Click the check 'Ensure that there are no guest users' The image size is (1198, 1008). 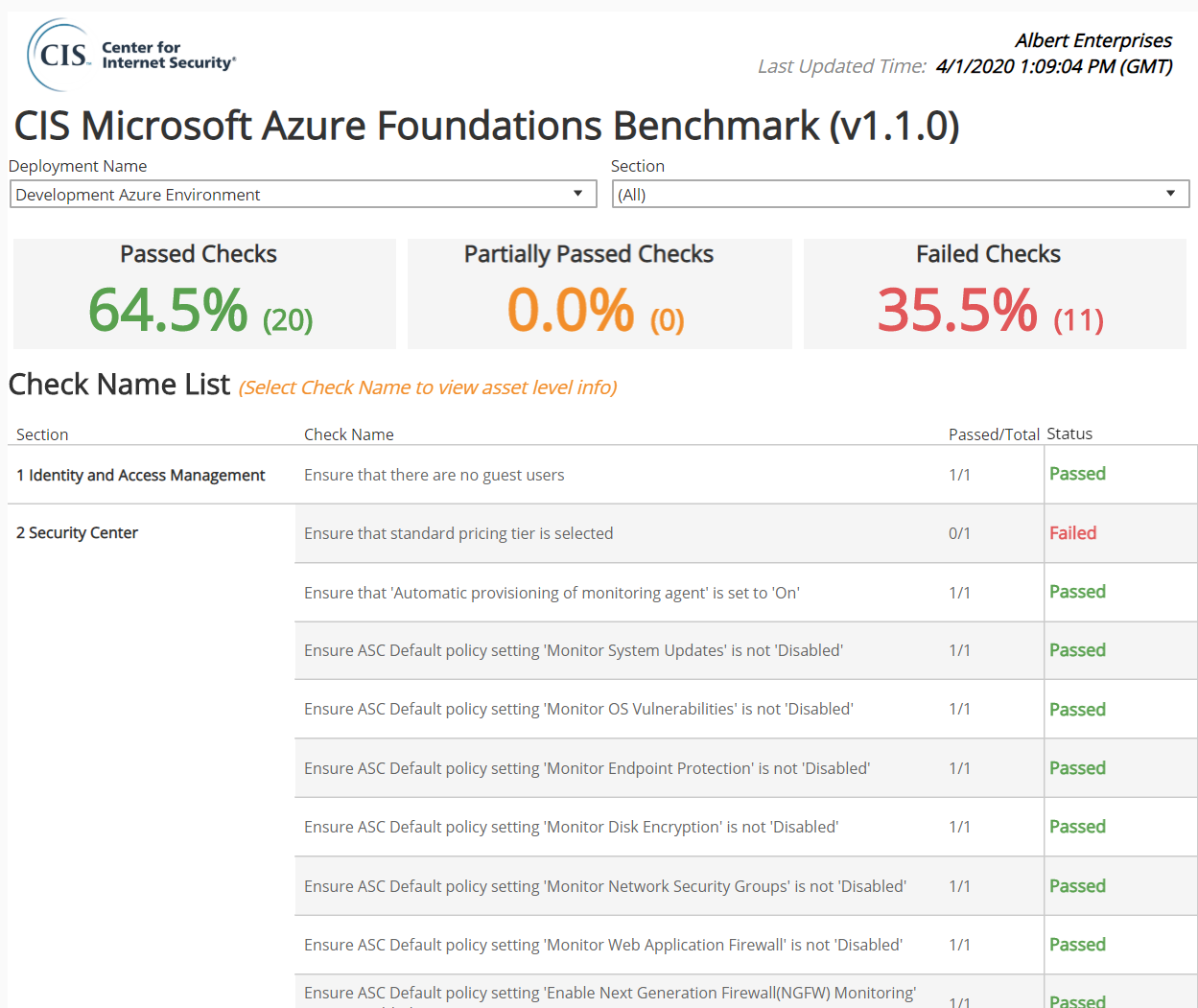point(435,475)
